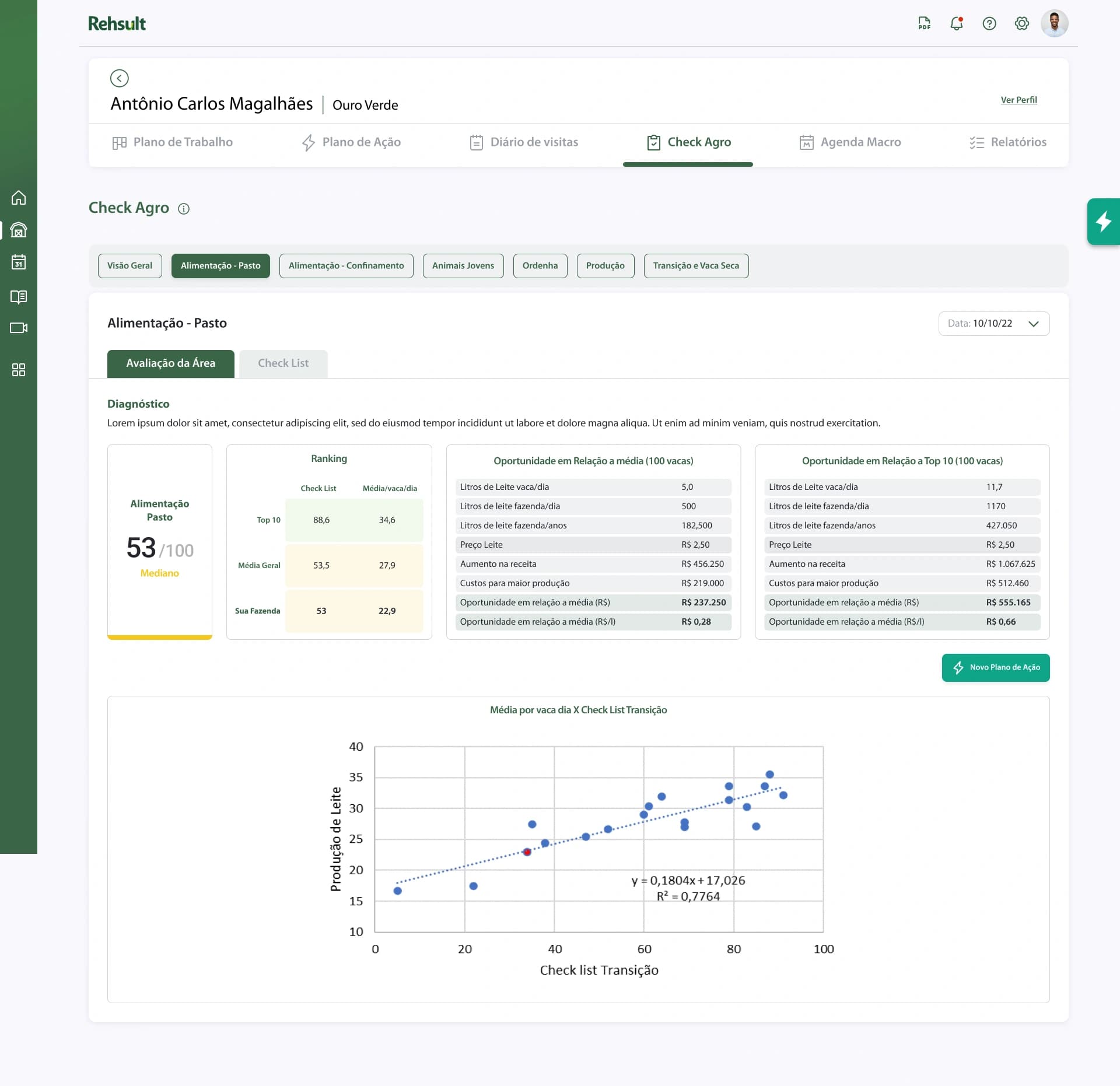Open the Data 10/10/22 dropdown
The width and height of the screenshot is (1120, 1086).
coord(993,324)
